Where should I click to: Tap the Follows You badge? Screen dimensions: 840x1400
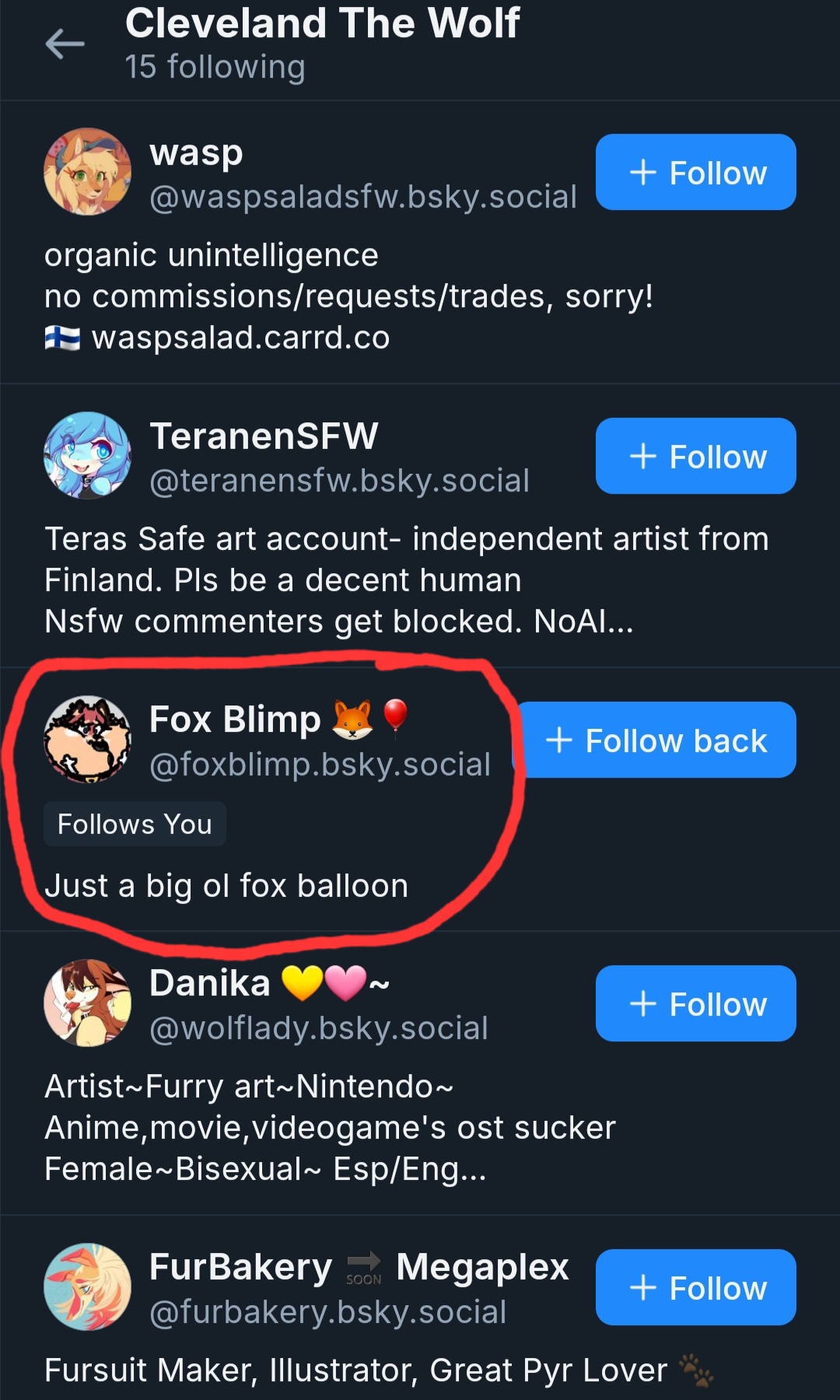(135, 824)
